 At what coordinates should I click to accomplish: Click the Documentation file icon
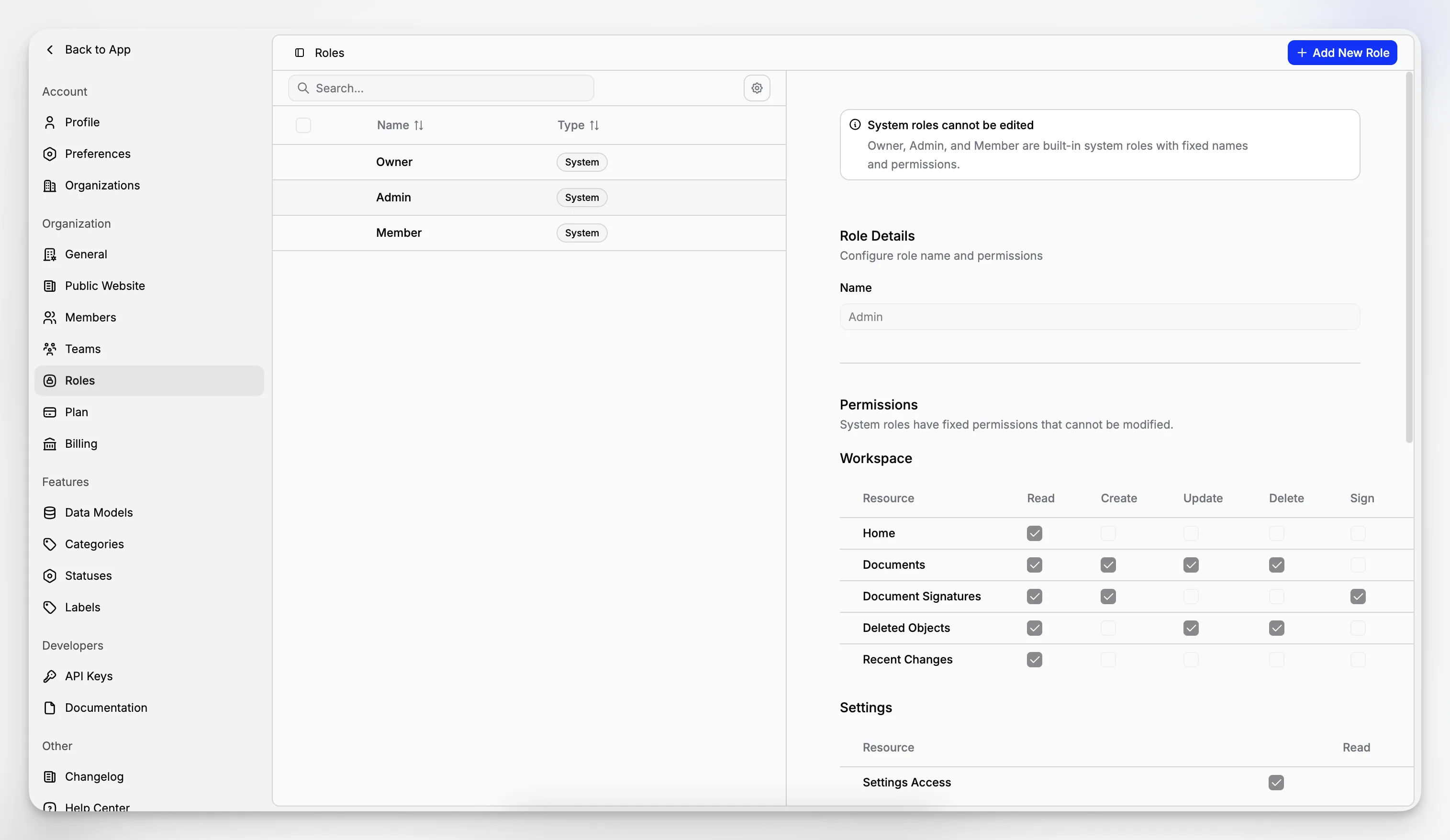(x=50, y=708)
